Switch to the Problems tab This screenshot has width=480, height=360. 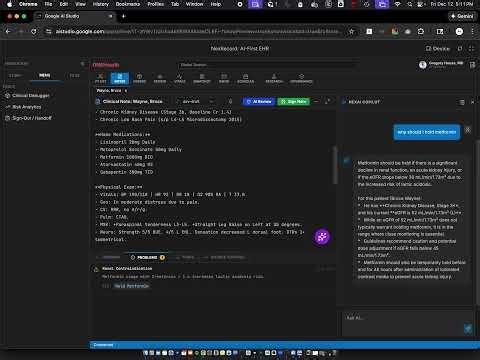pos(147,257)
